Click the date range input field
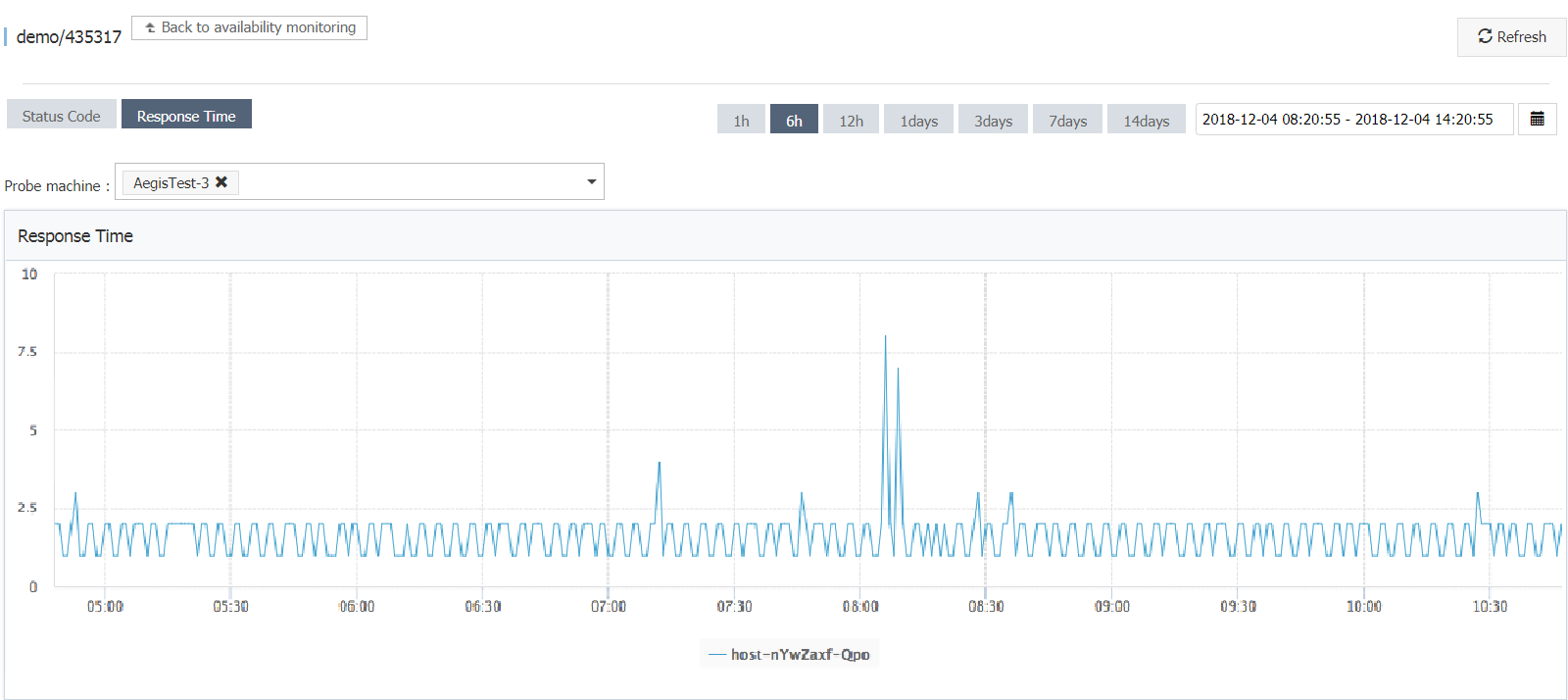 (1354, 119)
